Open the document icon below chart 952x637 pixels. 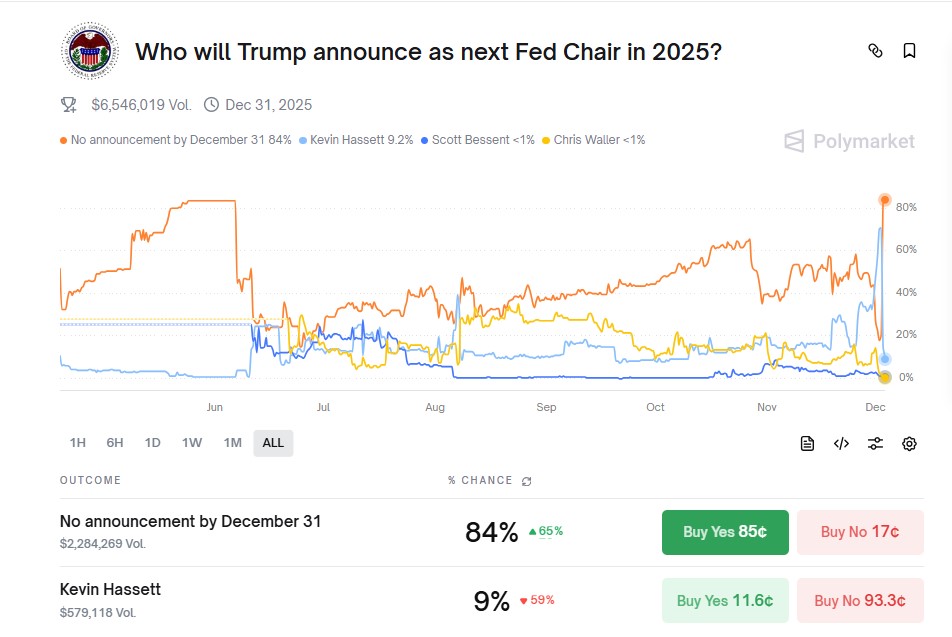(807, 444)
